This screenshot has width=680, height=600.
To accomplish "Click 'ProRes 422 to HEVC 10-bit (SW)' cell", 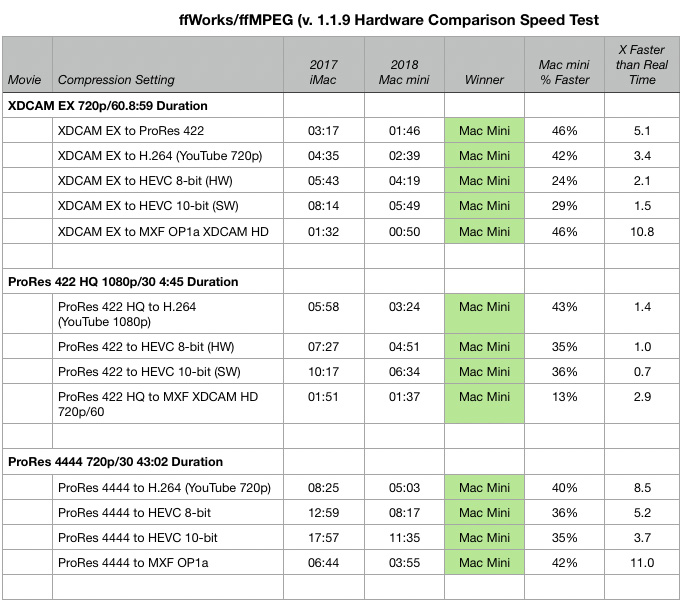I will coord(168,372).
